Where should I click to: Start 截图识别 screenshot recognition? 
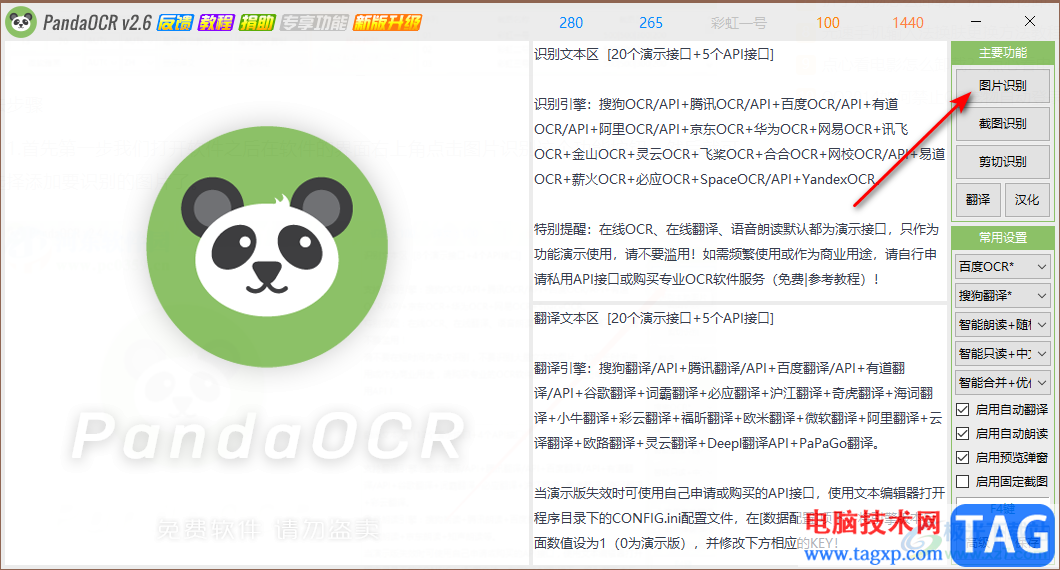click(x=1003, y=123)
